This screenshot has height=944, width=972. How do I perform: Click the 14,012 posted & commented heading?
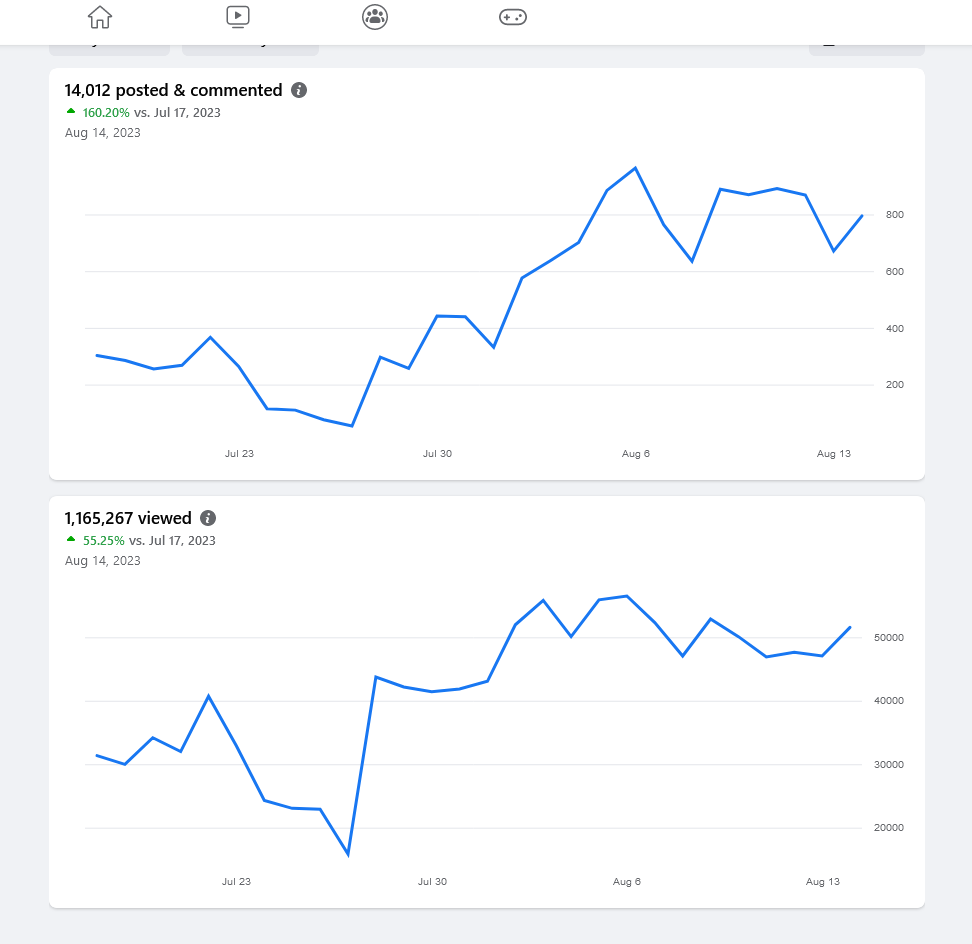click(174, 90)
